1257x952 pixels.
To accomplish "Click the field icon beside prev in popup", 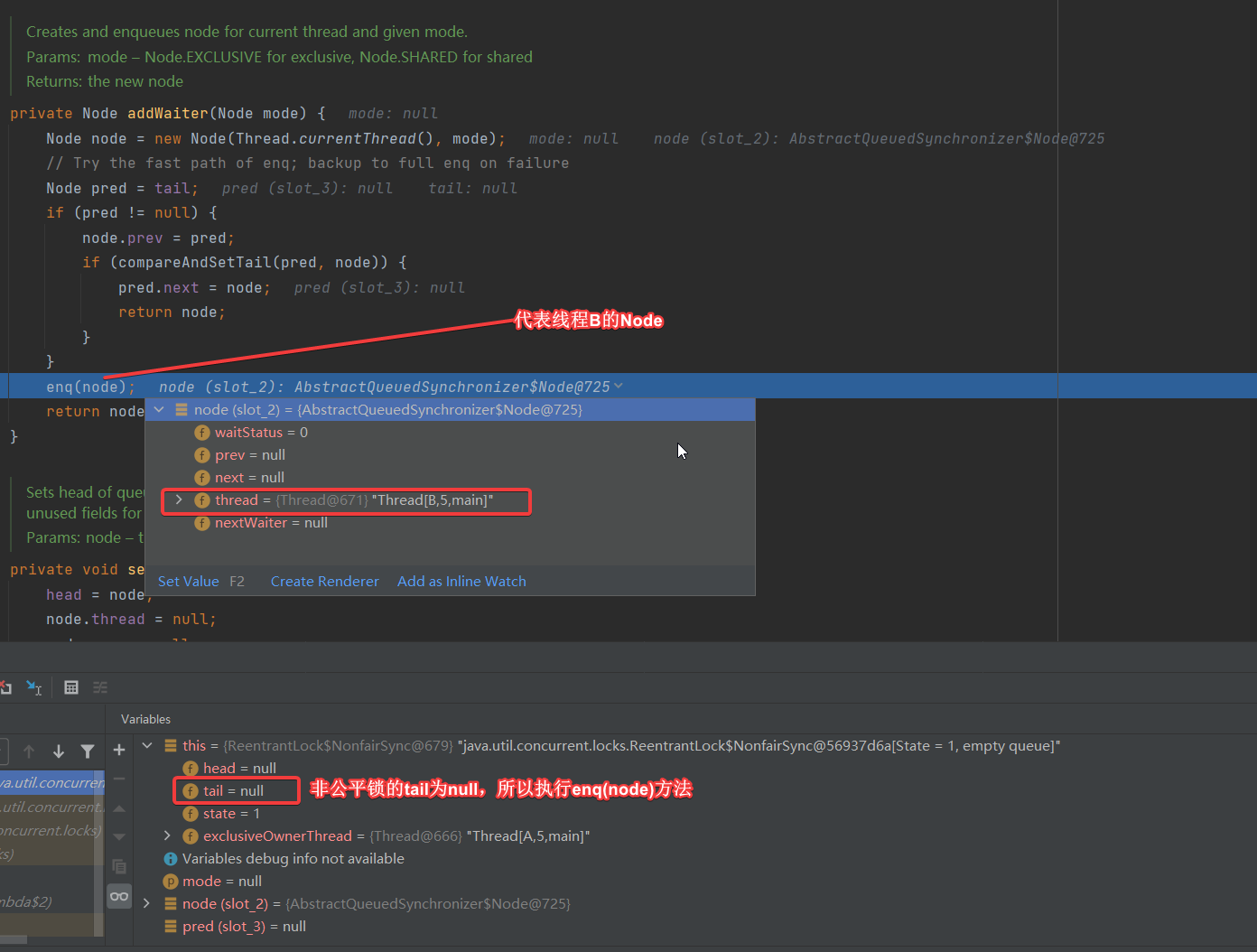I will point(202,455).
